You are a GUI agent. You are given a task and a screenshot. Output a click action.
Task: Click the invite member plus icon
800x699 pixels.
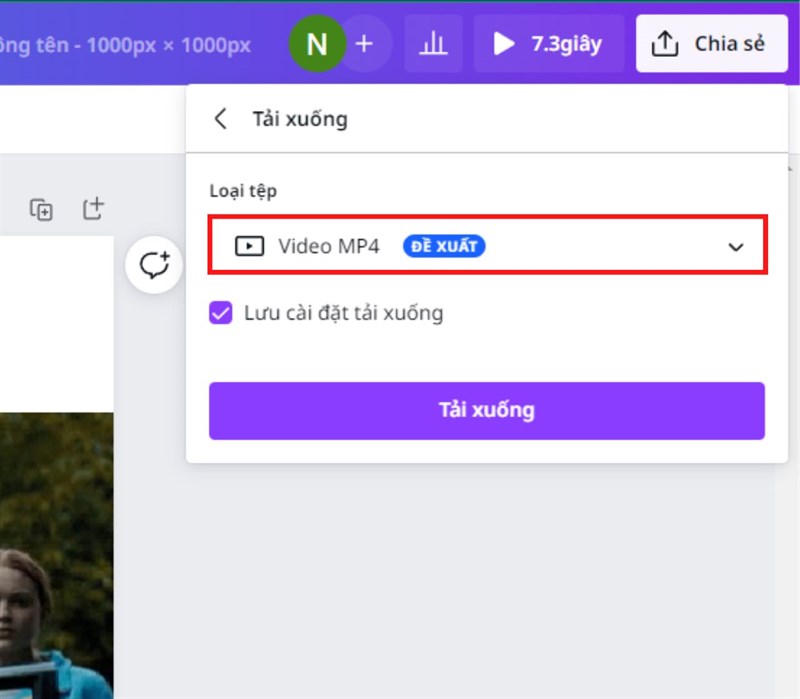(x=364, y=43)
